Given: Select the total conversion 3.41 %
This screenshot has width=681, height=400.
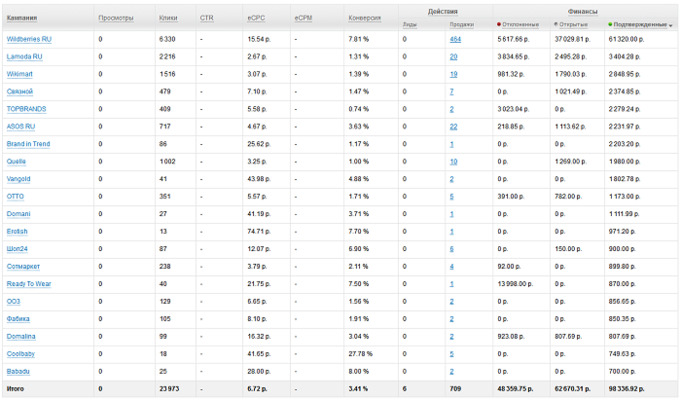Looking at the screenshot, I should point(358,389).
